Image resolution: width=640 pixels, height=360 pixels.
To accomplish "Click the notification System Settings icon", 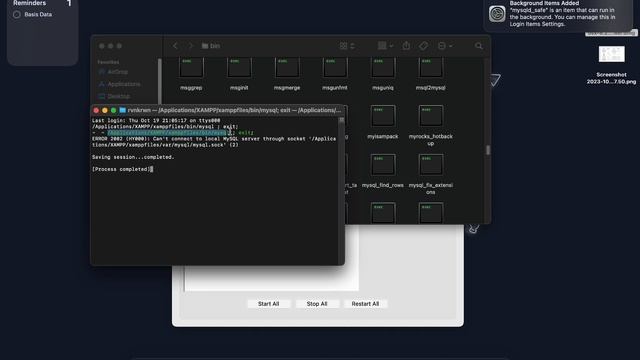I will coord(497,14).
